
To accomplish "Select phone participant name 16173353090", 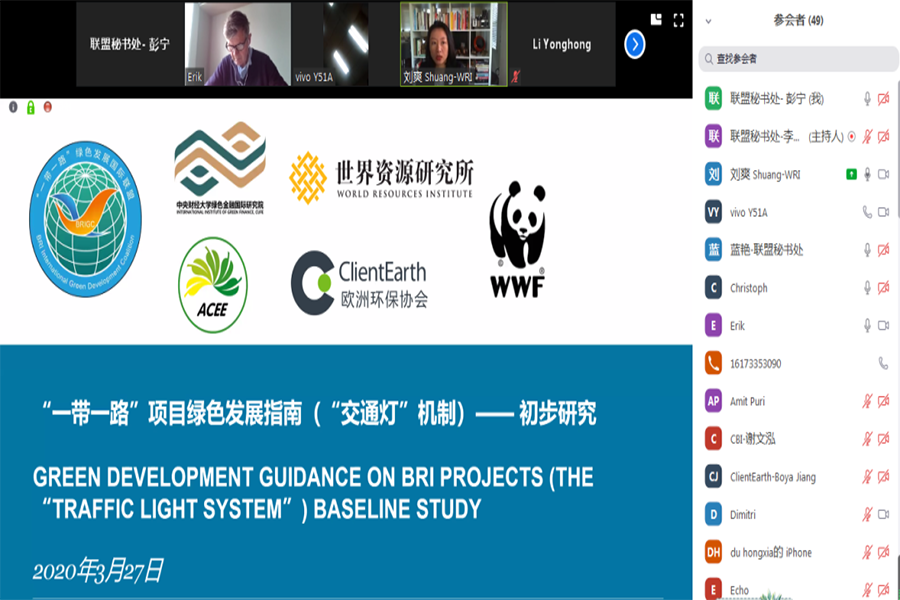I will coord(755,363).
